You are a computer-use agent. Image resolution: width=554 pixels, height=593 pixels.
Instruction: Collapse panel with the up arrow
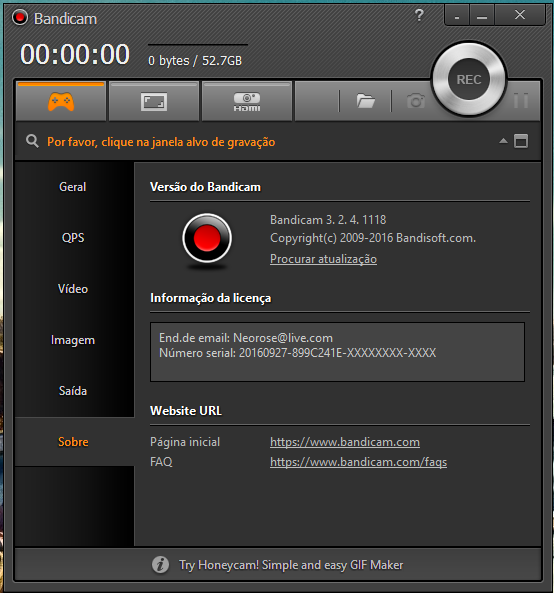[x=503, y=141]
